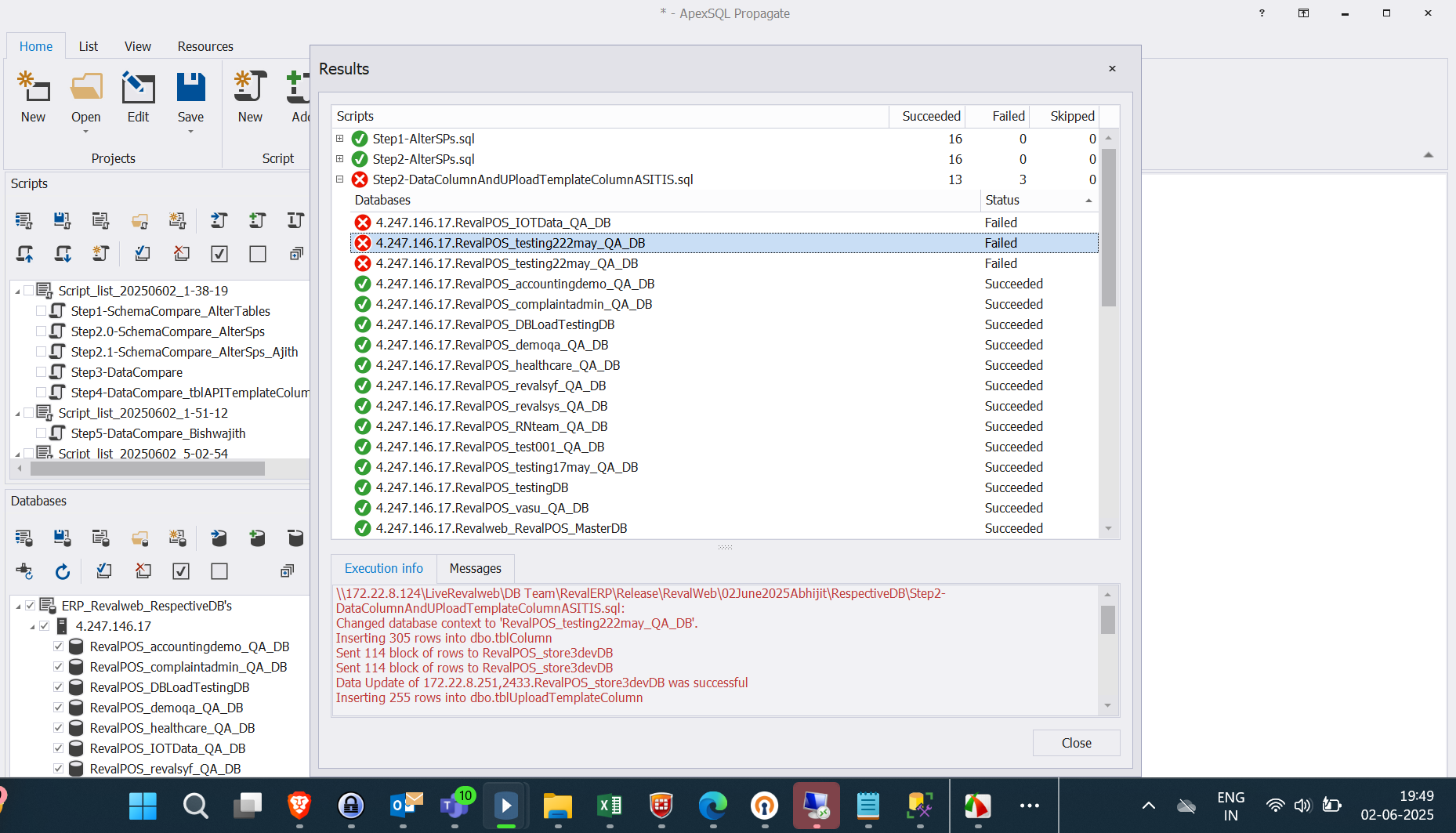The width and height of the screenshot is (1456, 833).
Task: Click the refresh icon in Databases toolbar
Action: pos(63,571)
